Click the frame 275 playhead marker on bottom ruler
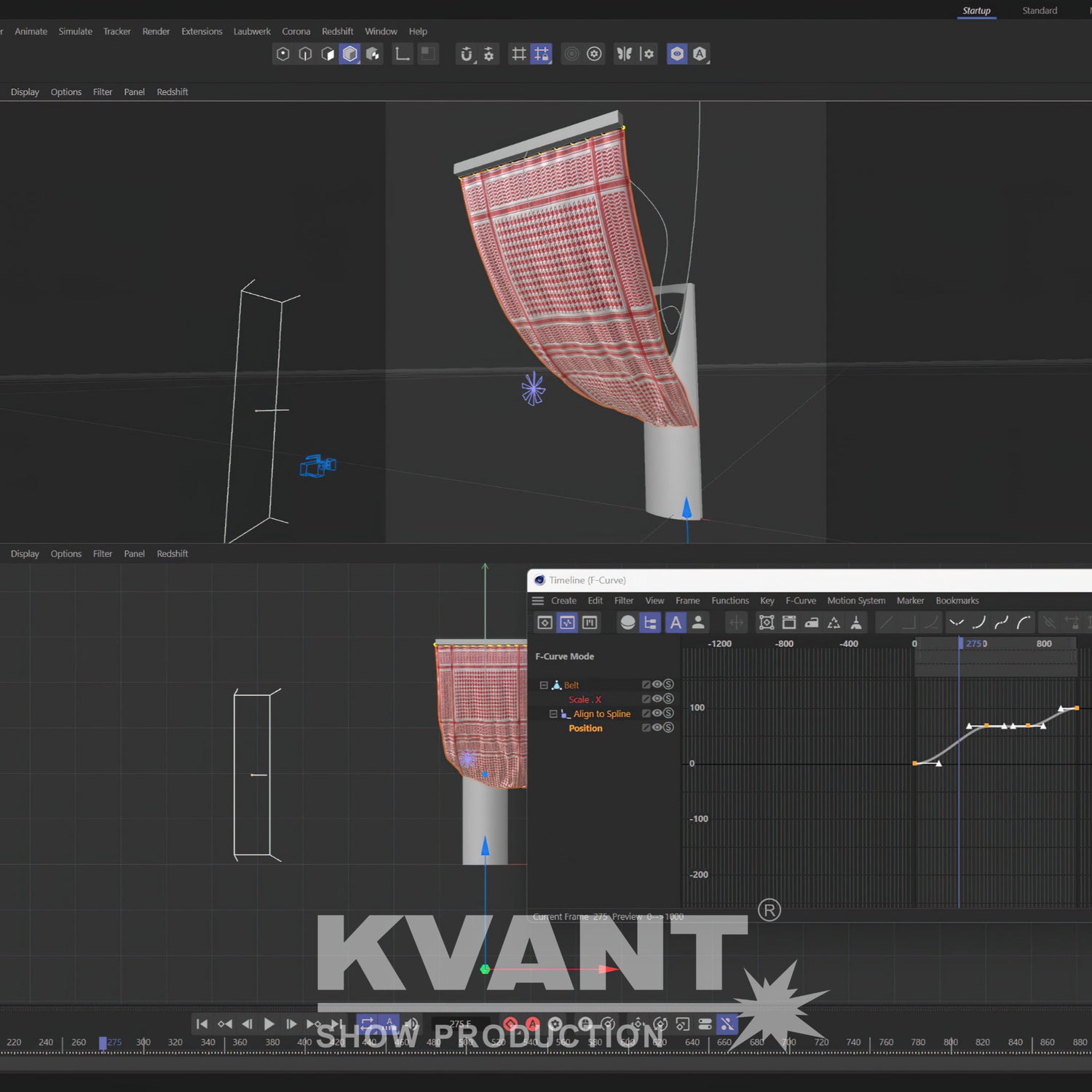The width and height of the screenshot is (1092, 1092). (x=103, y=1042)
